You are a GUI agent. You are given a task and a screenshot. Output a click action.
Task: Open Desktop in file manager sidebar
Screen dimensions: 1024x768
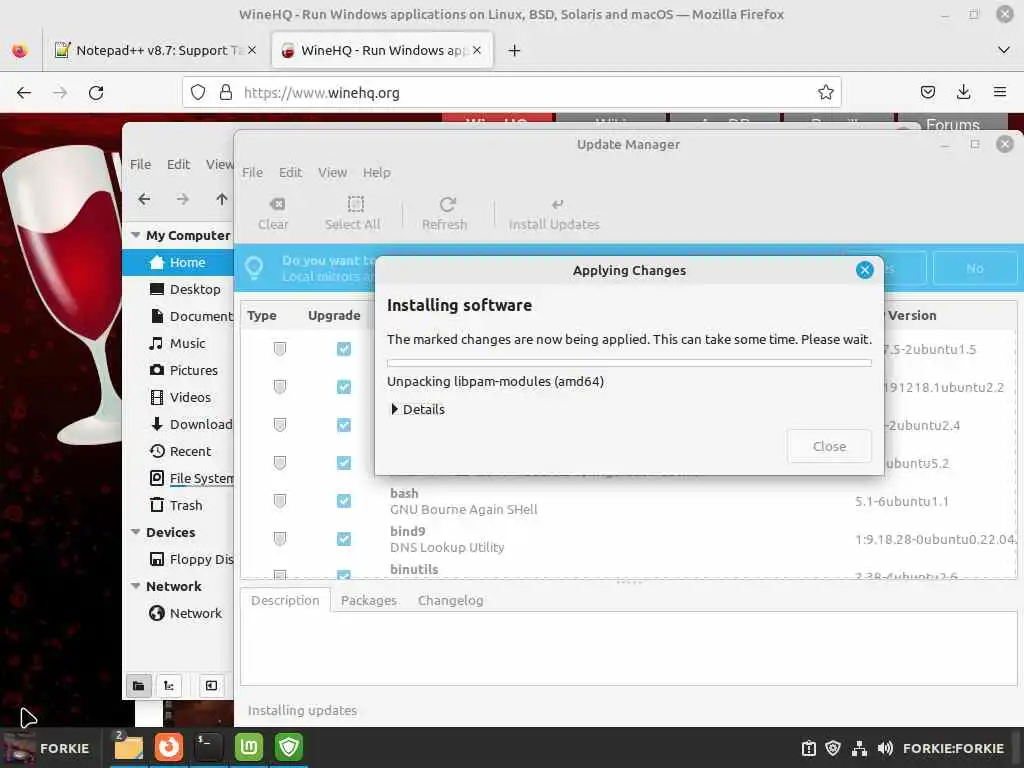[178, 289]
